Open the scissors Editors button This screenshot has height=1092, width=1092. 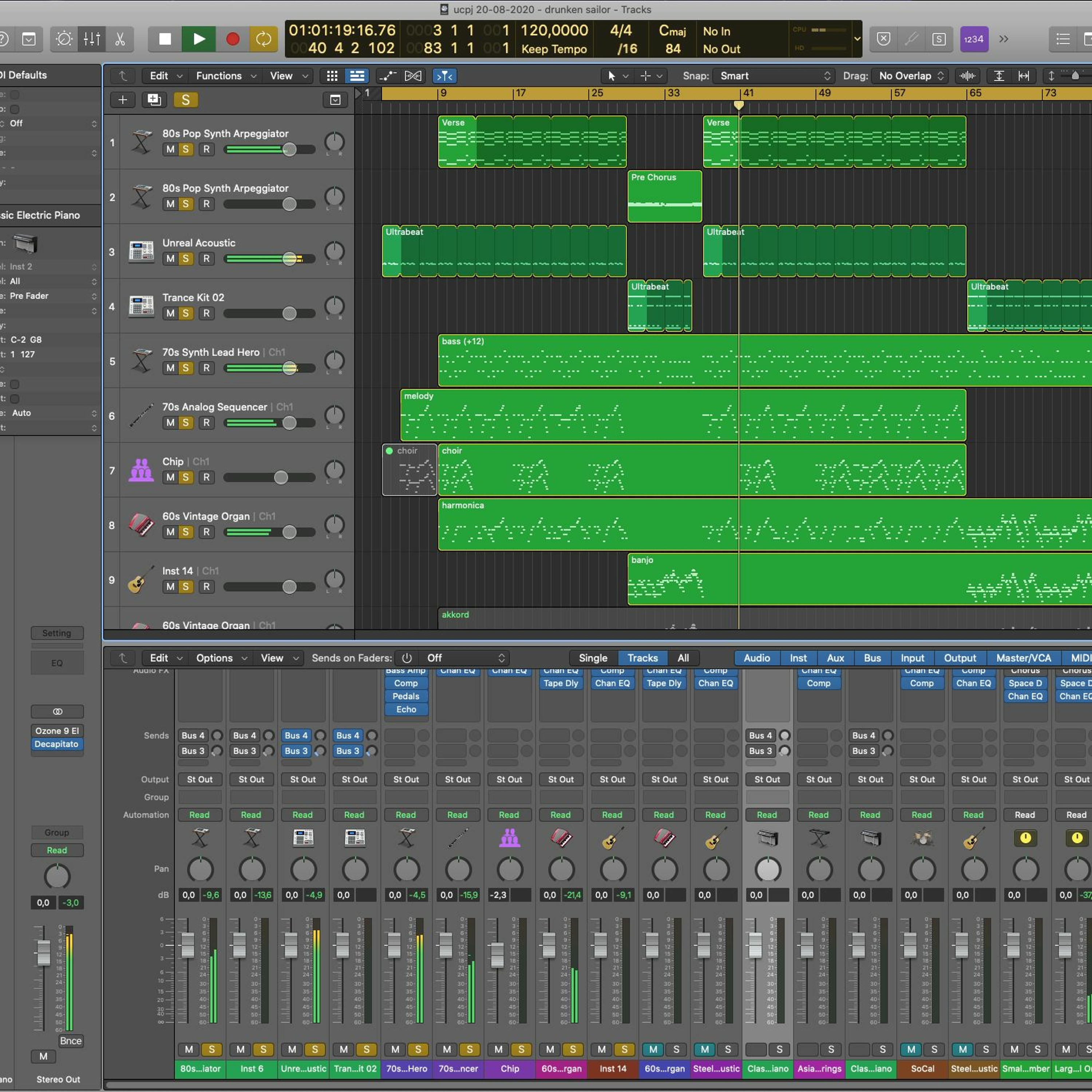120,39
